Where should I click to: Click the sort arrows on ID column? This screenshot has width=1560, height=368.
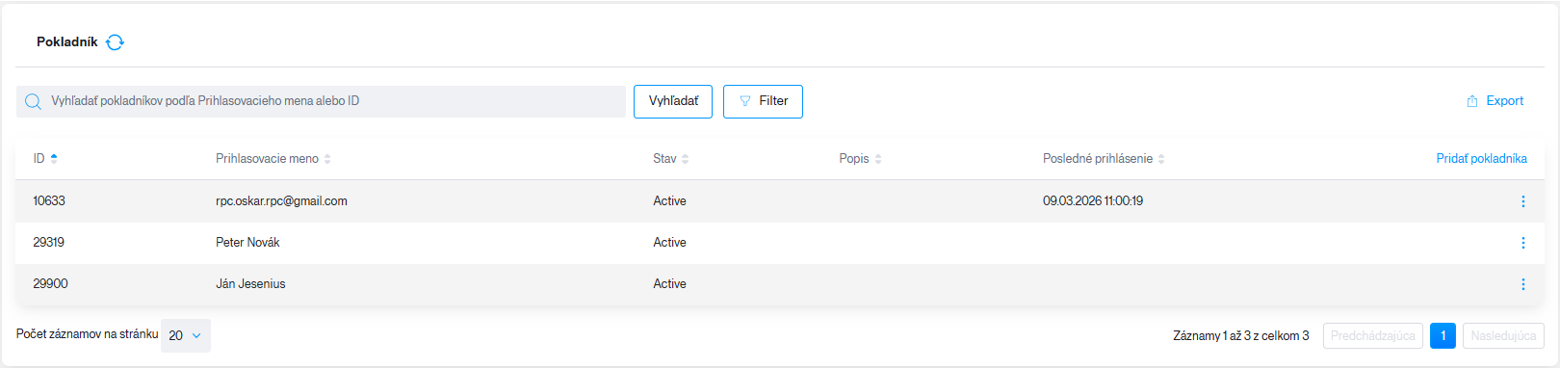click(x=54, y=159)
